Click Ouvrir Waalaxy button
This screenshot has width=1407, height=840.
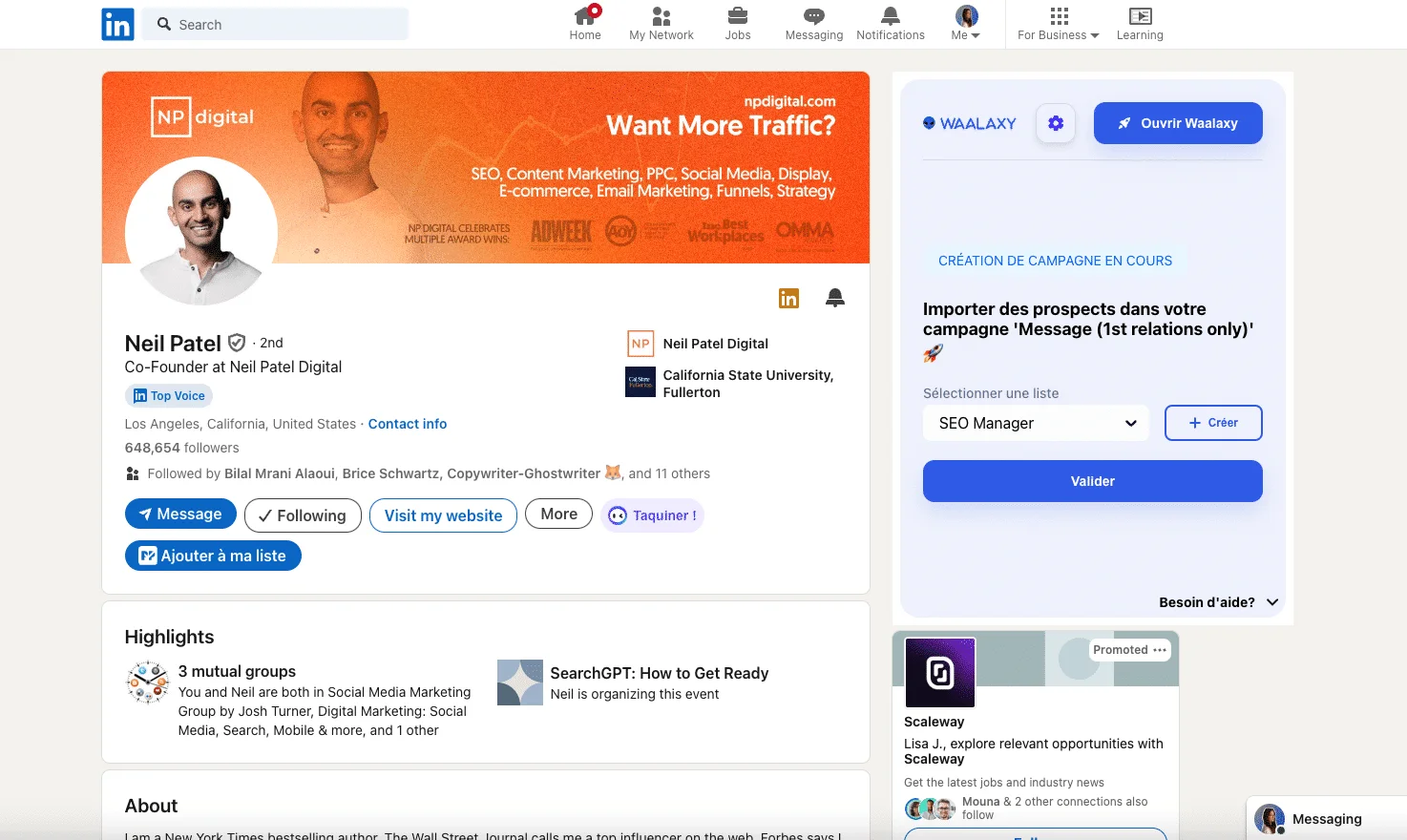[1178, 123]
